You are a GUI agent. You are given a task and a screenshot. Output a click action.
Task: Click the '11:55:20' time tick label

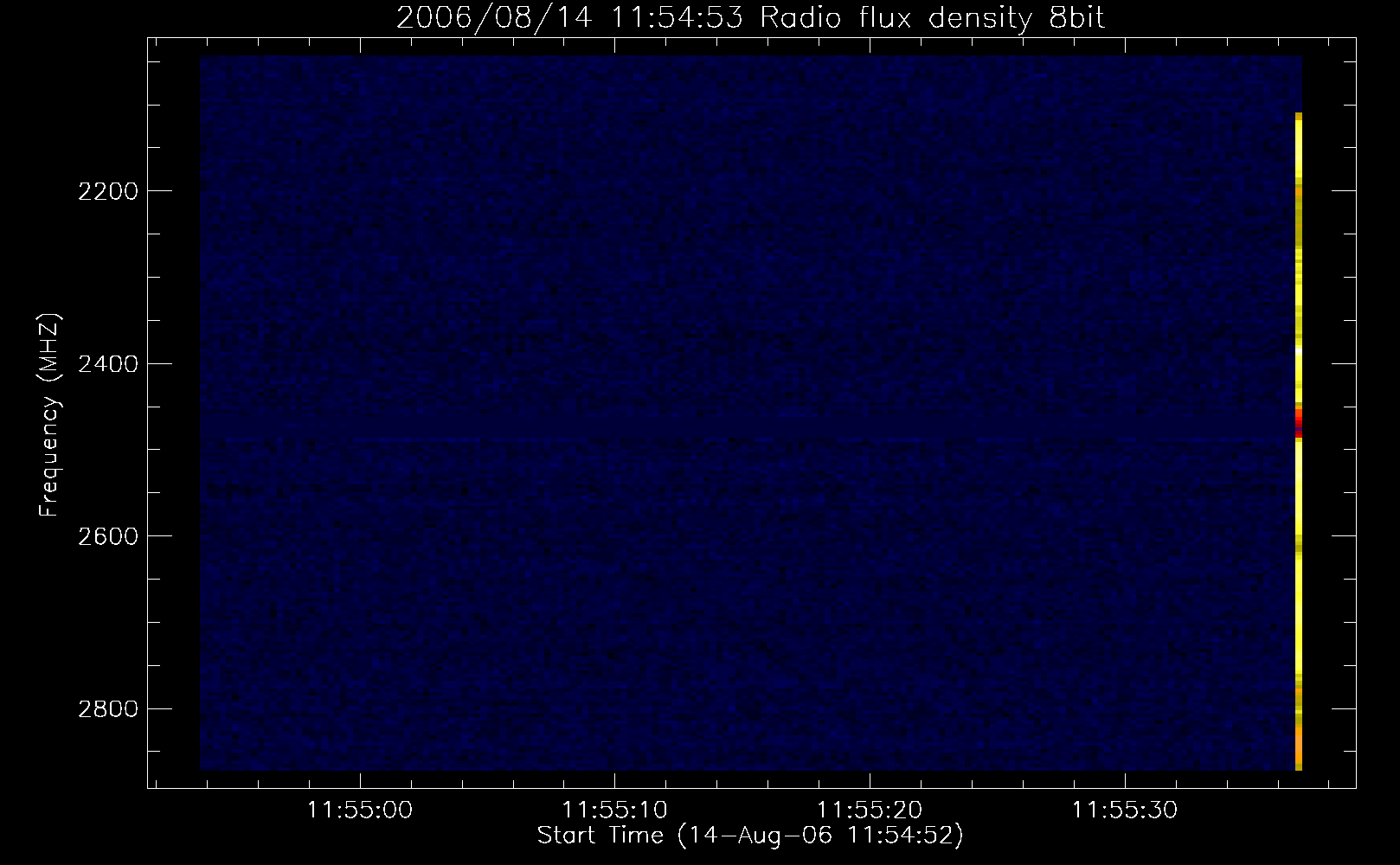coord(870,810)
